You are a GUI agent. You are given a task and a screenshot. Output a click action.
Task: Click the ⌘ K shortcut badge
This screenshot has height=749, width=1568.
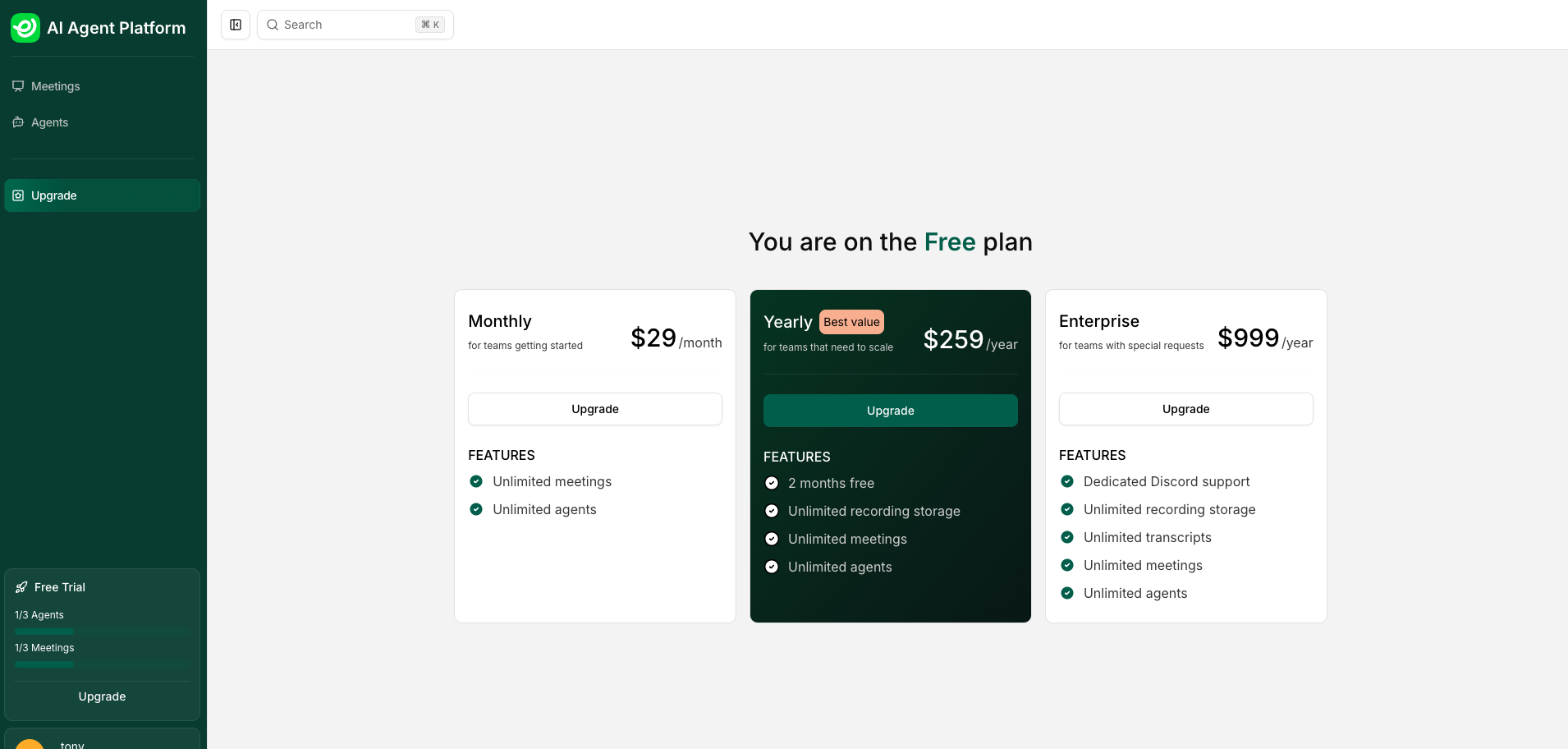(430, 25)
